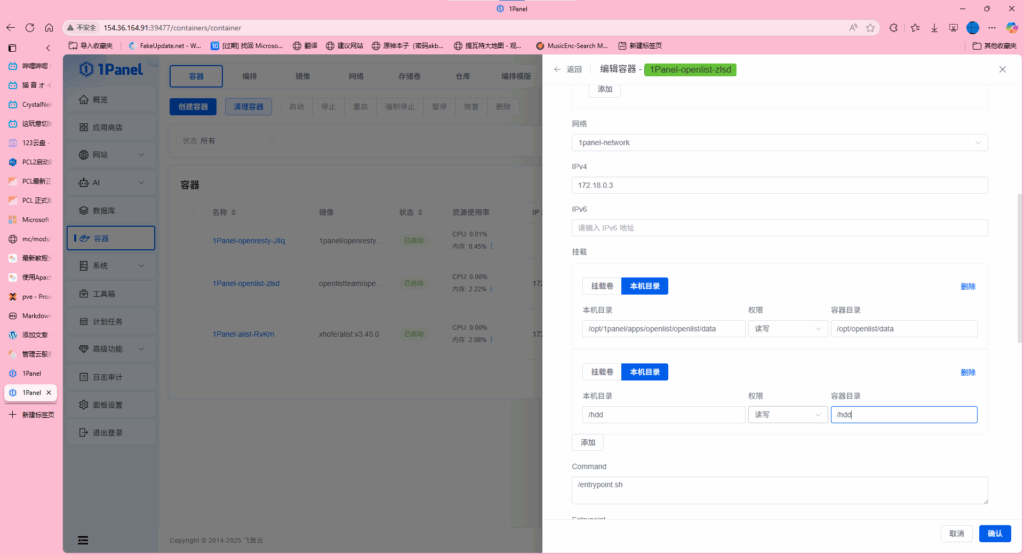Click 删除 link for /opt/openlist/data mount

point(968,286)
